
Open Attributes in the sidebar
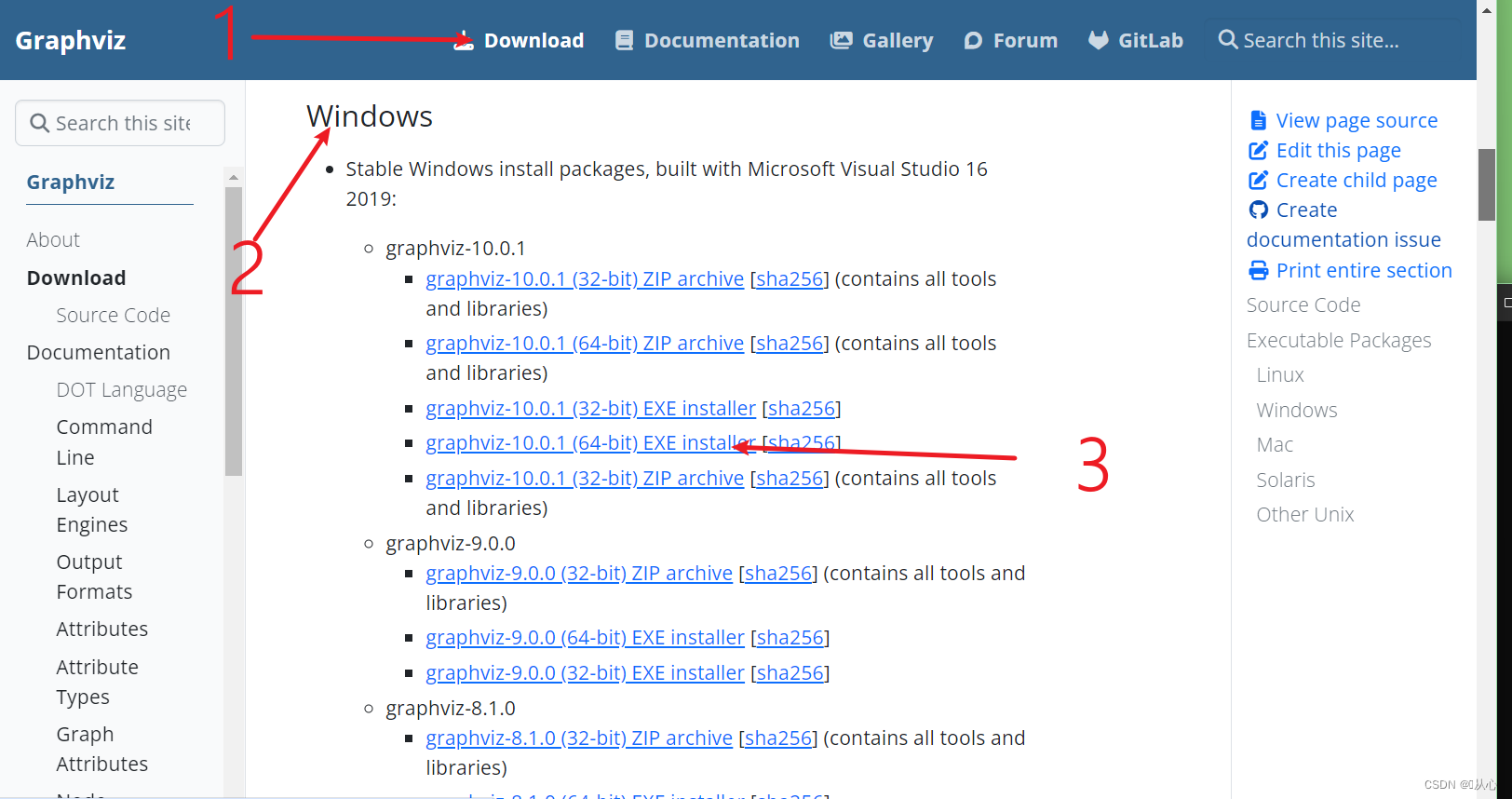pyautogui.click(x=102, y=630)
